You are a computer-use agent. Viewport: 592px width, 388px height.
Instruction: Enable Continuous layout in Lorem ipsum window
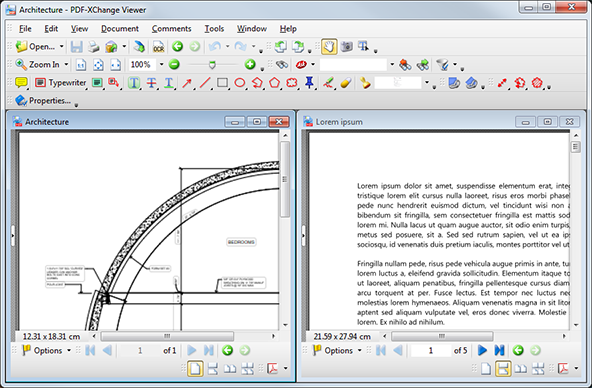(x=503, y=368)
